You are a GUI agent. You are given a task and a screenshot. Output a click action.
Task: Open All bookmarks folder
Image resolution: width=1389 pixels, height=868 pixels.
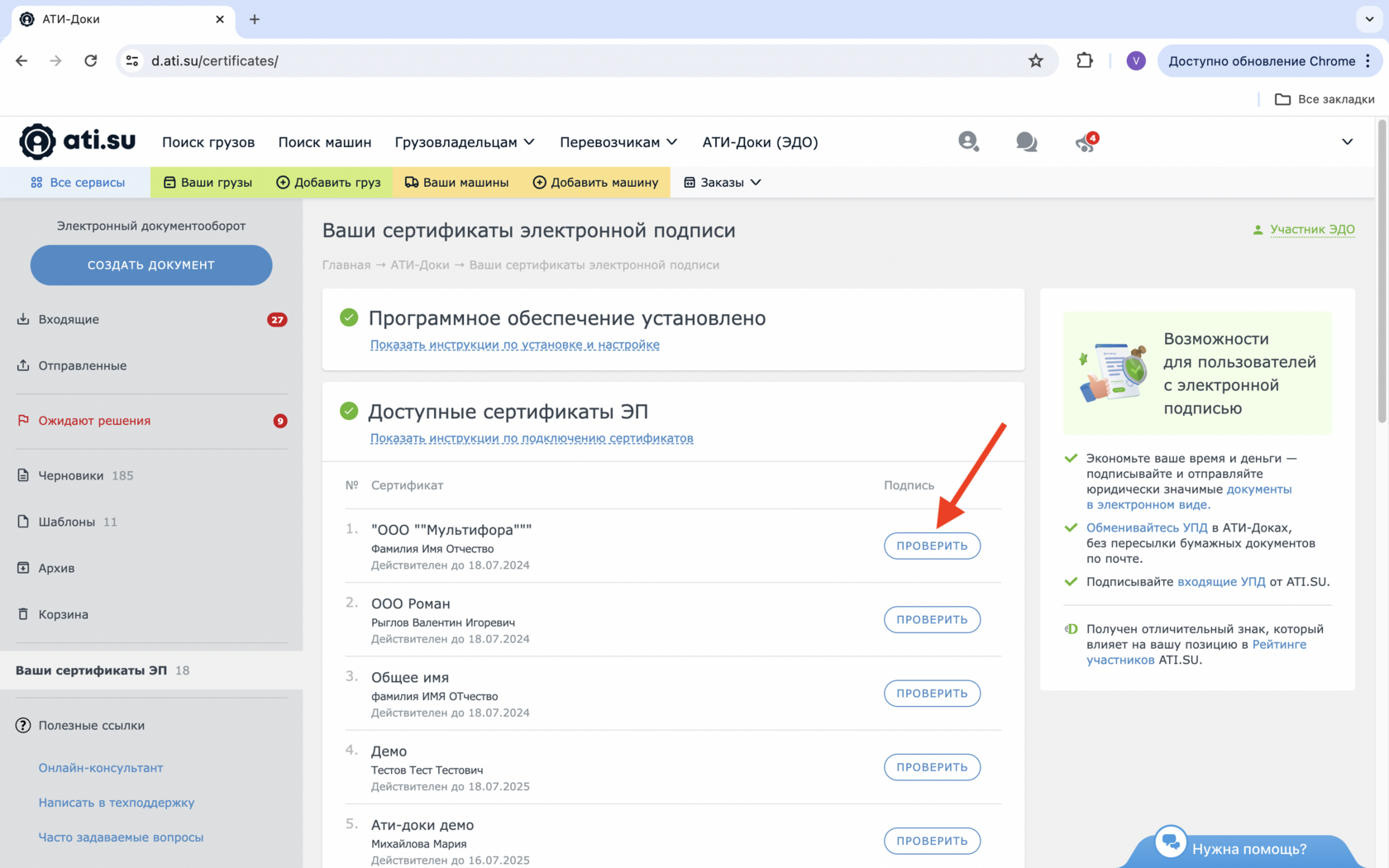coord(1325,99)
